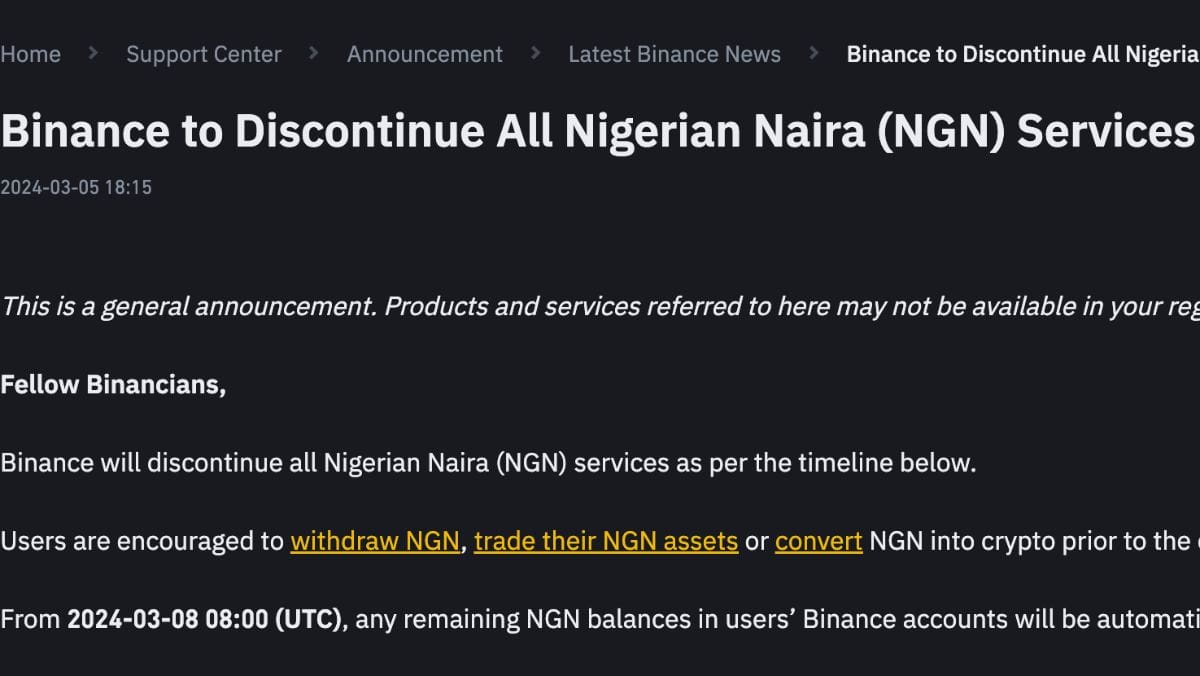Click the article headline about NGN services
The image size is (1200, 676).
598,132
